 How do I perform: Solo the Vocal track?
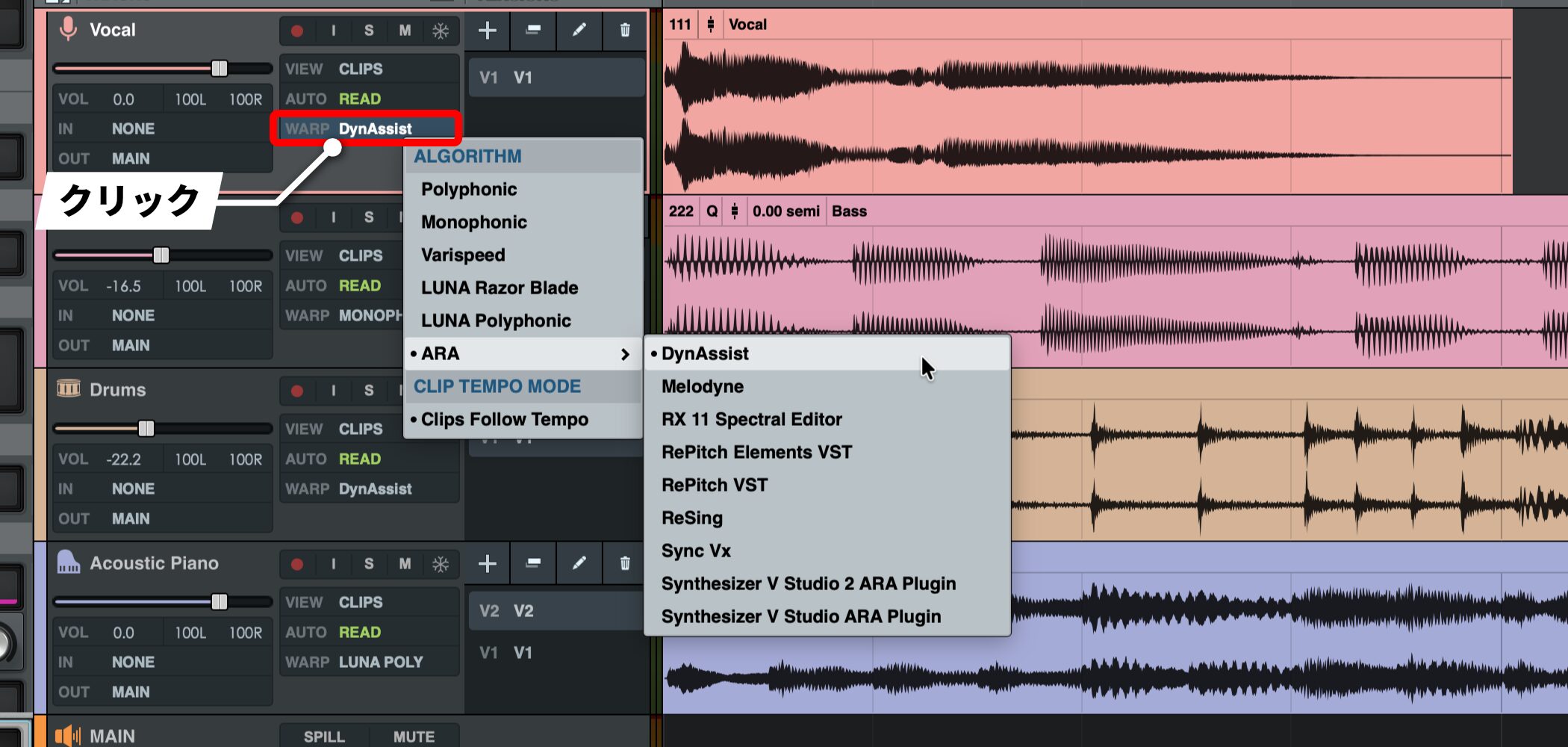[369, 31]
